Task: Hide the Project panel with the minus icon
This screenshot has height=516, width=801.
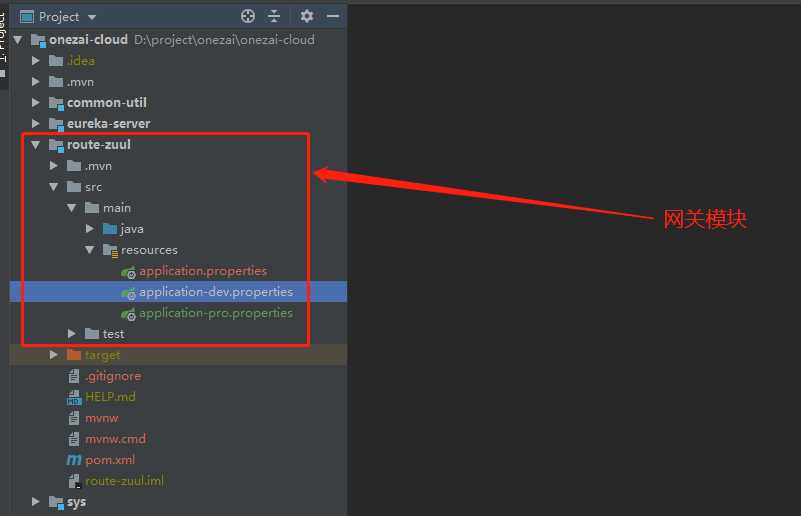Action: [333, 16]
